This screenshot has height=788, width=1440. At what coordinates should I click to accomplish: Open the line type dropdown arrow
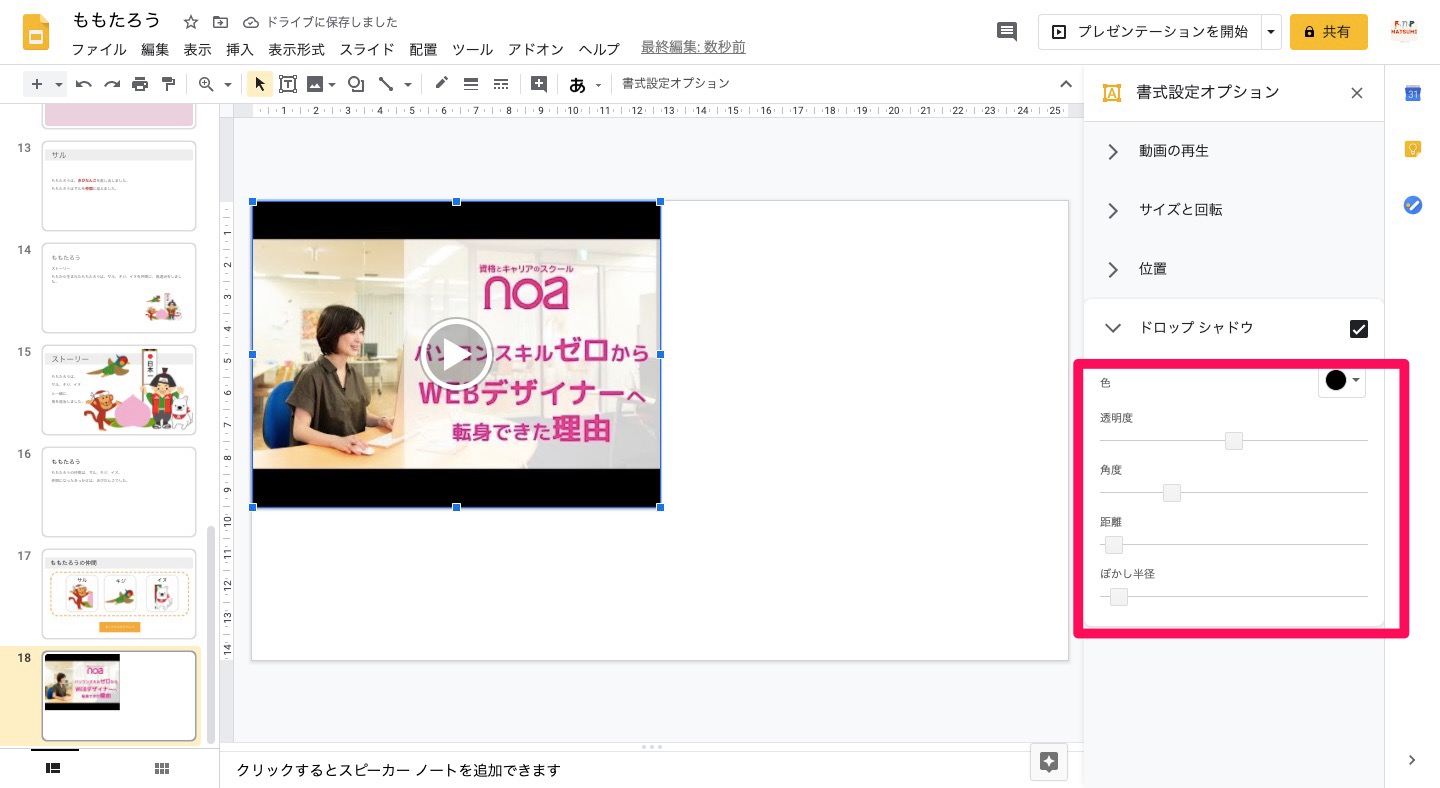408,85
